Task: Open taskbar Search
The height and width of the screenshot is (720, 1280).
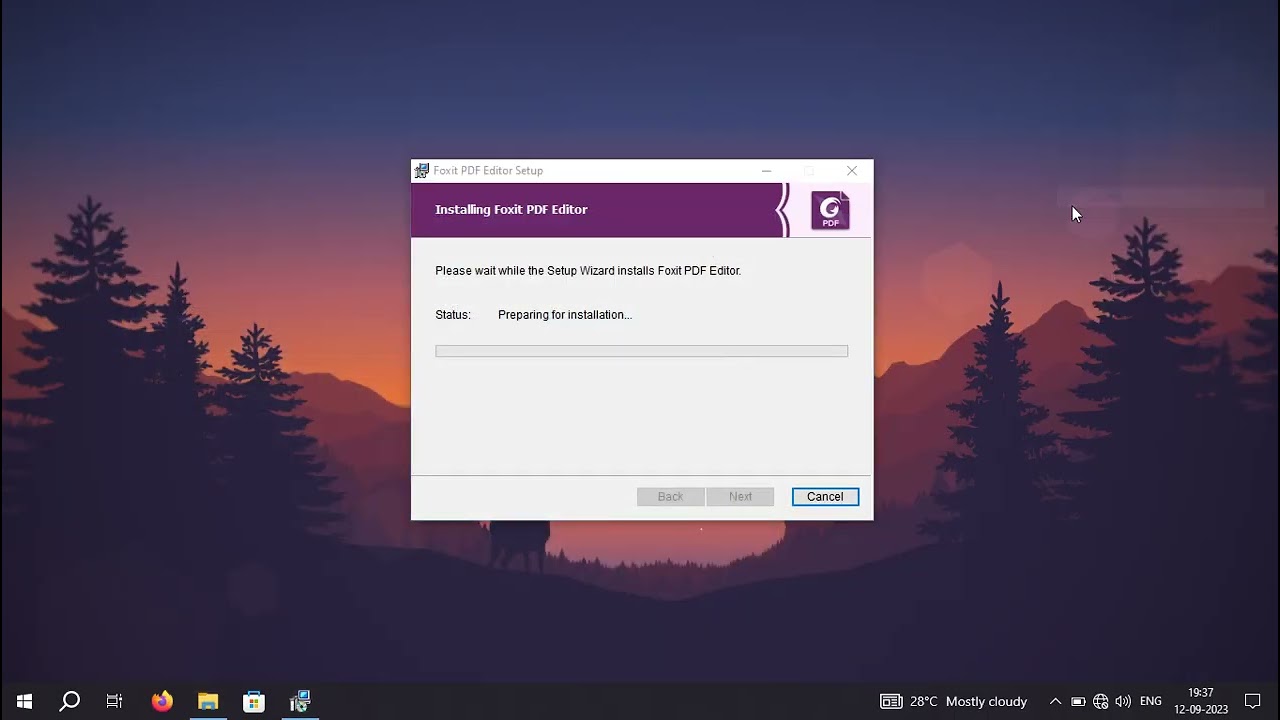Action: point(69,701)
